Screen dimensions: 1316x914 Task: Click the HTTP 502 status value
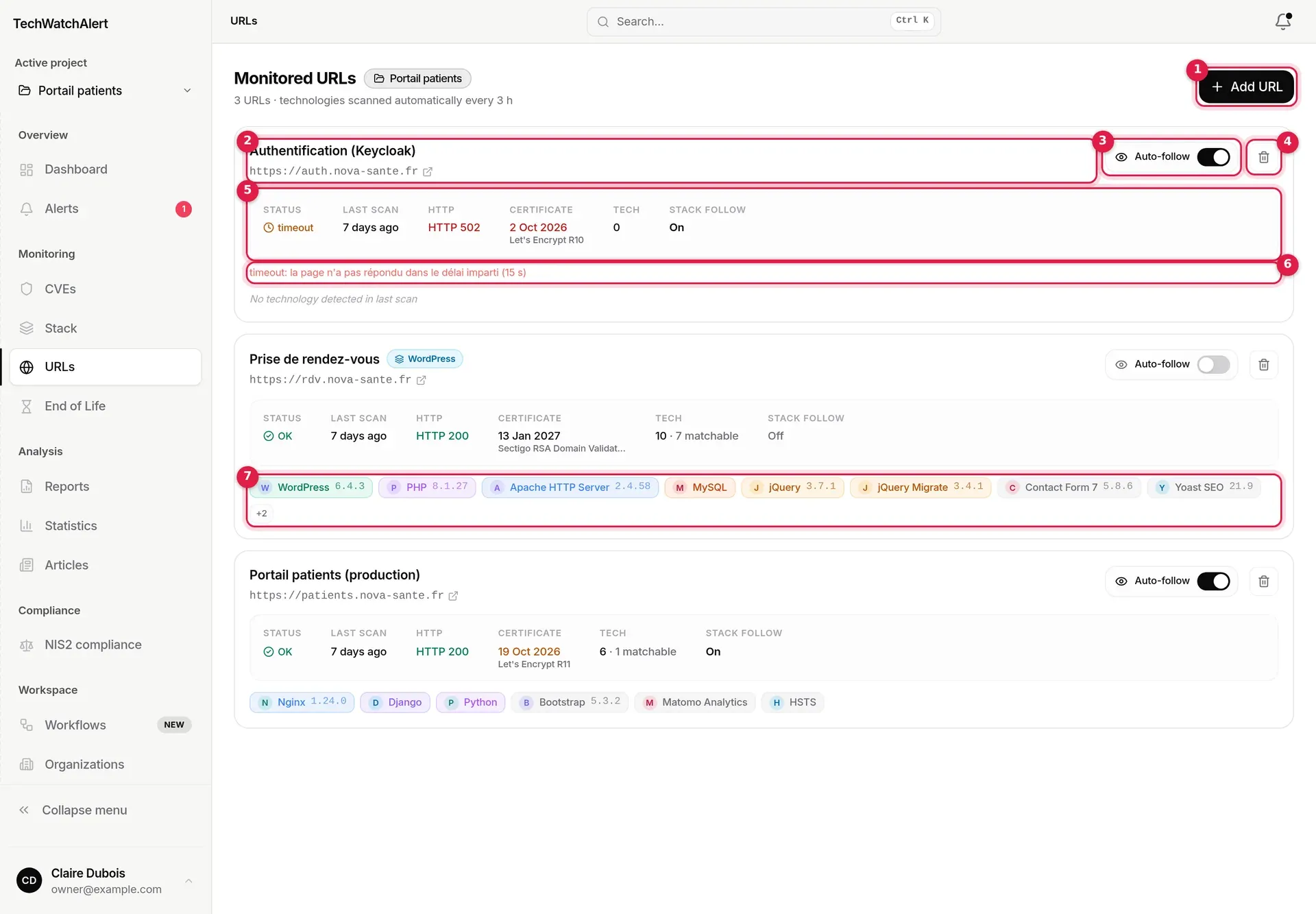(454, 228)
